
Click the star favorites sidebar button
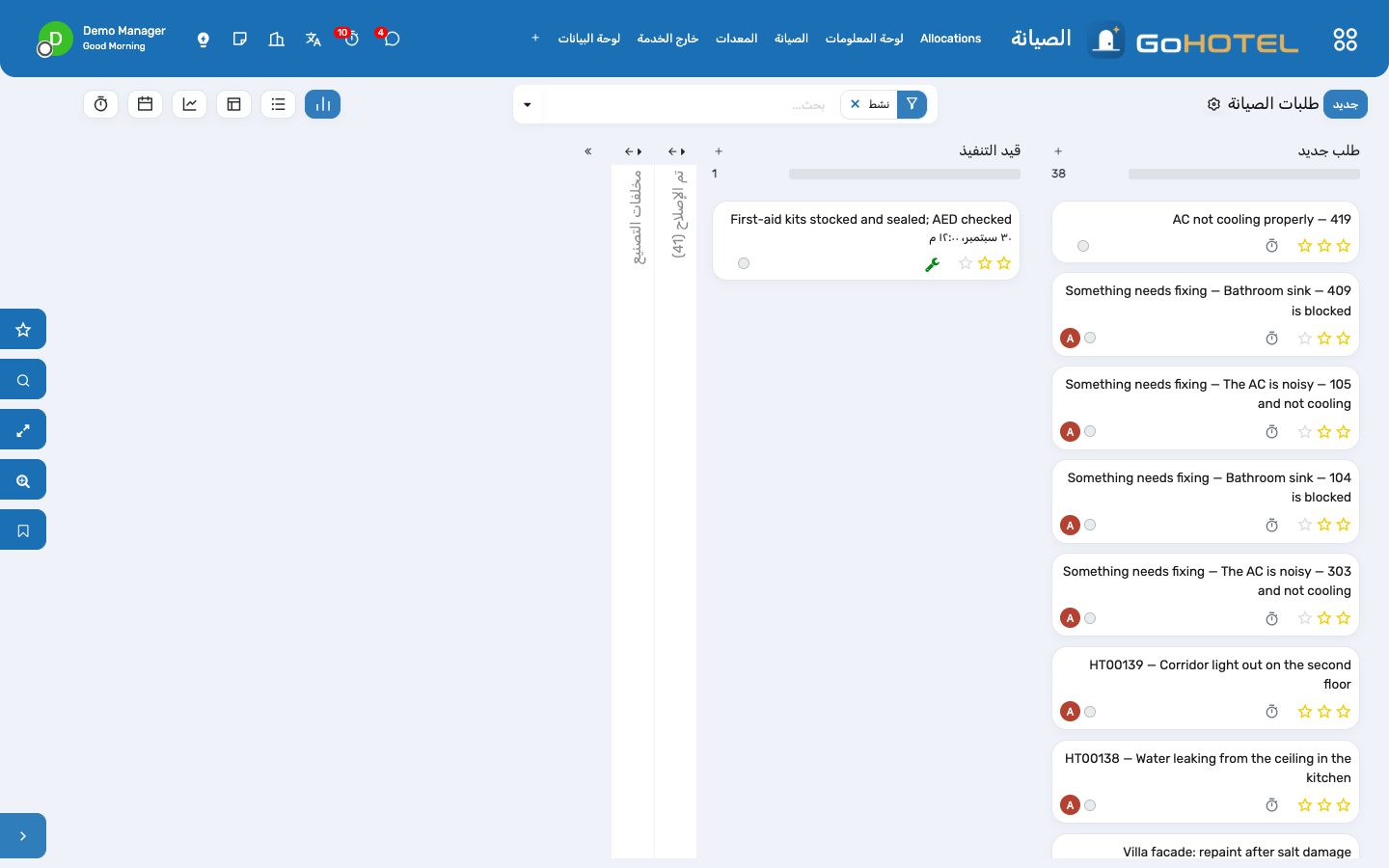[23, 330]
